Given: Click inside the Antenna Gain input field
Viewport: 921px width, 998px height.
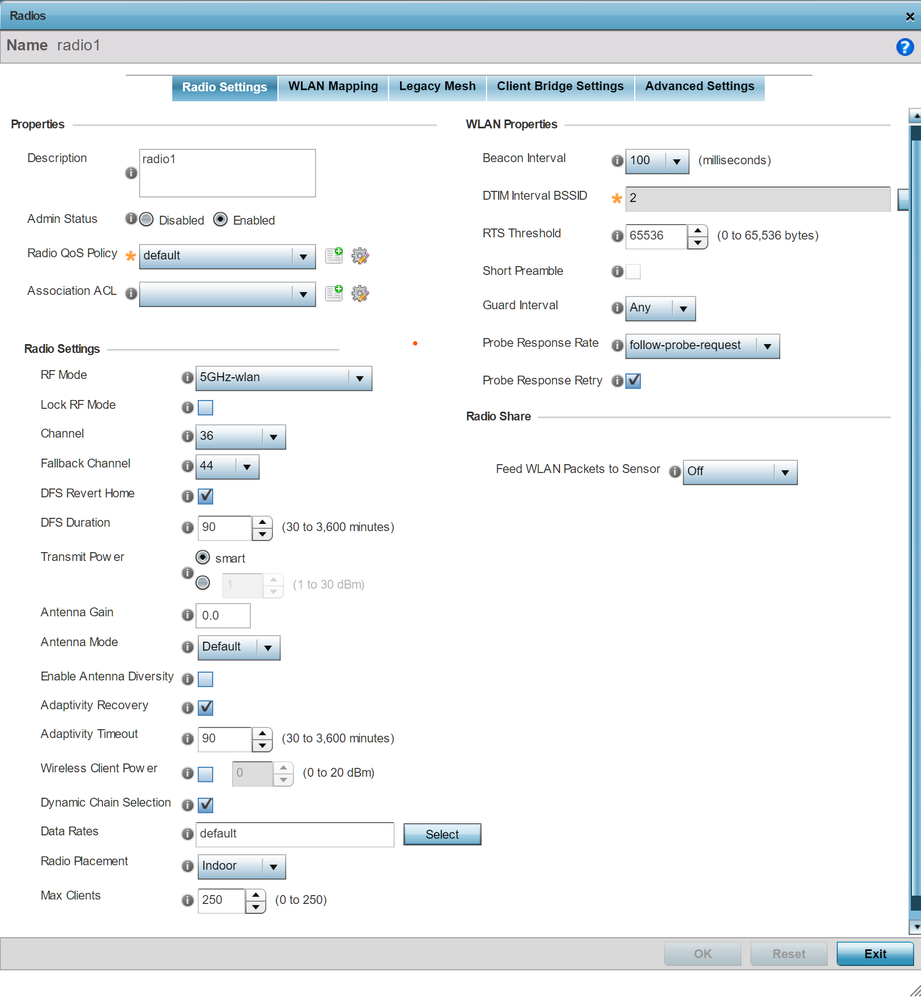Looking at the screenshot, I should pos(224,616).
